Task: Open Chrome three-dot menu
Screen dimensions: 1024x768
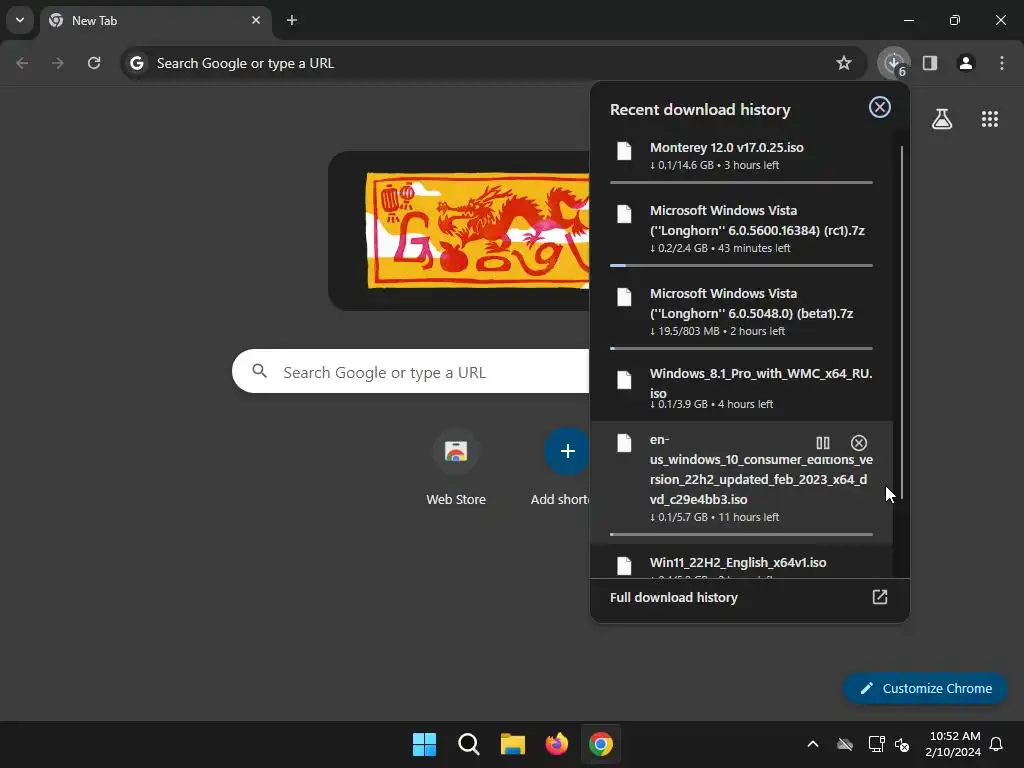Action: click(1002, 63)
